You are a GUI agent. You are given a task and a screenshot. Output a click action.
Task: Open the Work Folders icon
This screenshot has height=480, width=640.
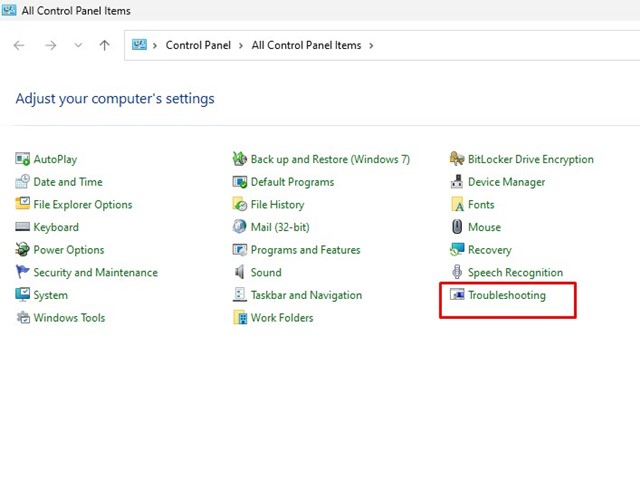point(240,318)
